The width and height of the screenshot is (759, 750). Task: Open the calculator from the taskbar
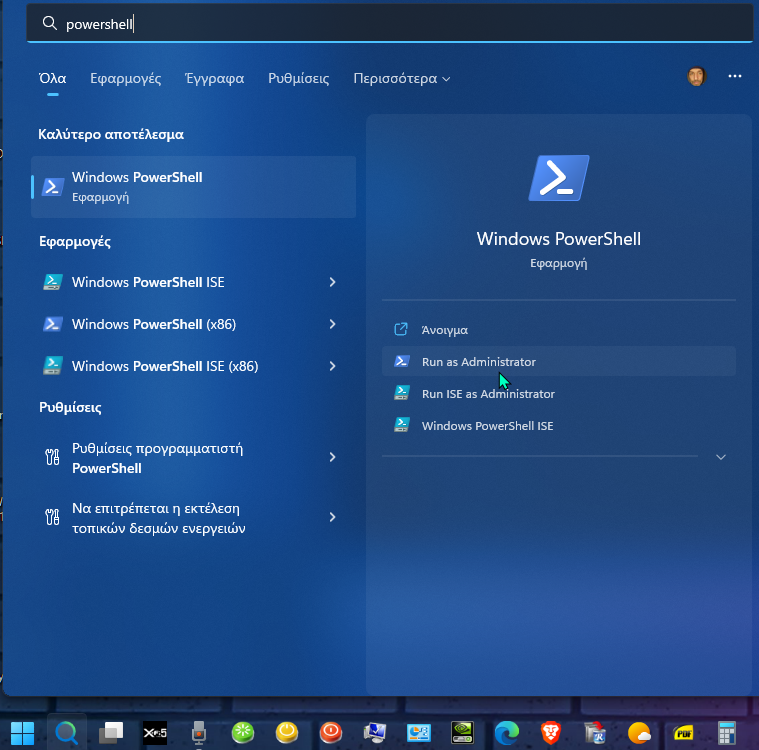pos(727,733)
